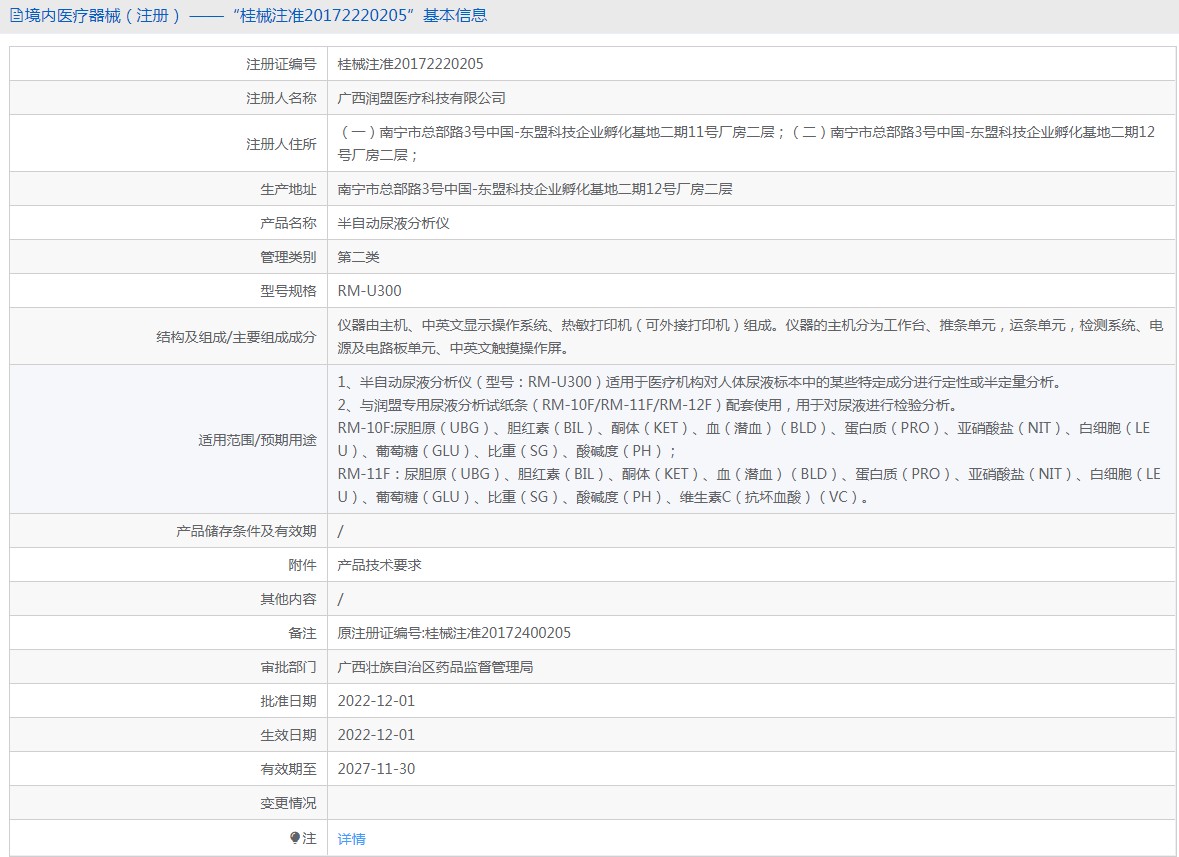Click the 注册人名称 row label

pos(281,98)
